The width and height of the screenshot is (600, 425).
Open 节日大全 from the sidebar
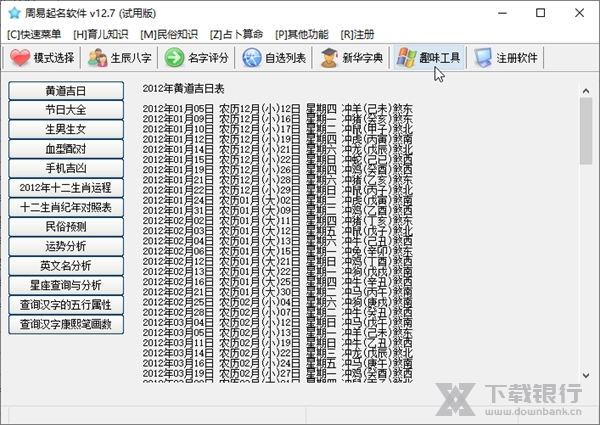click(x=66, y=110)
